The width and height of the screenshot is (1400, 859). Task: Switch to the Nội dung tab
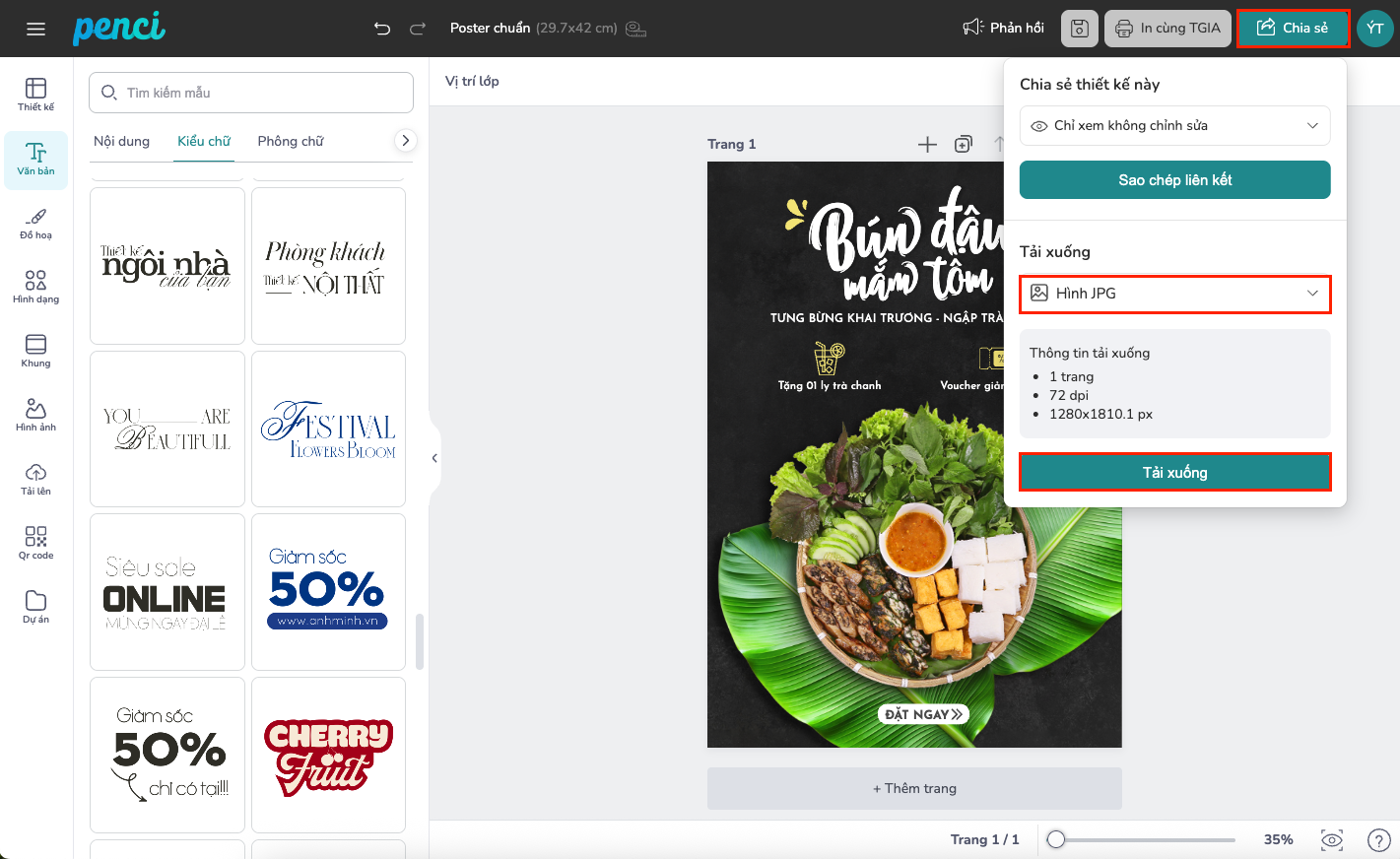pyautogui.click(x=121, y=141)
